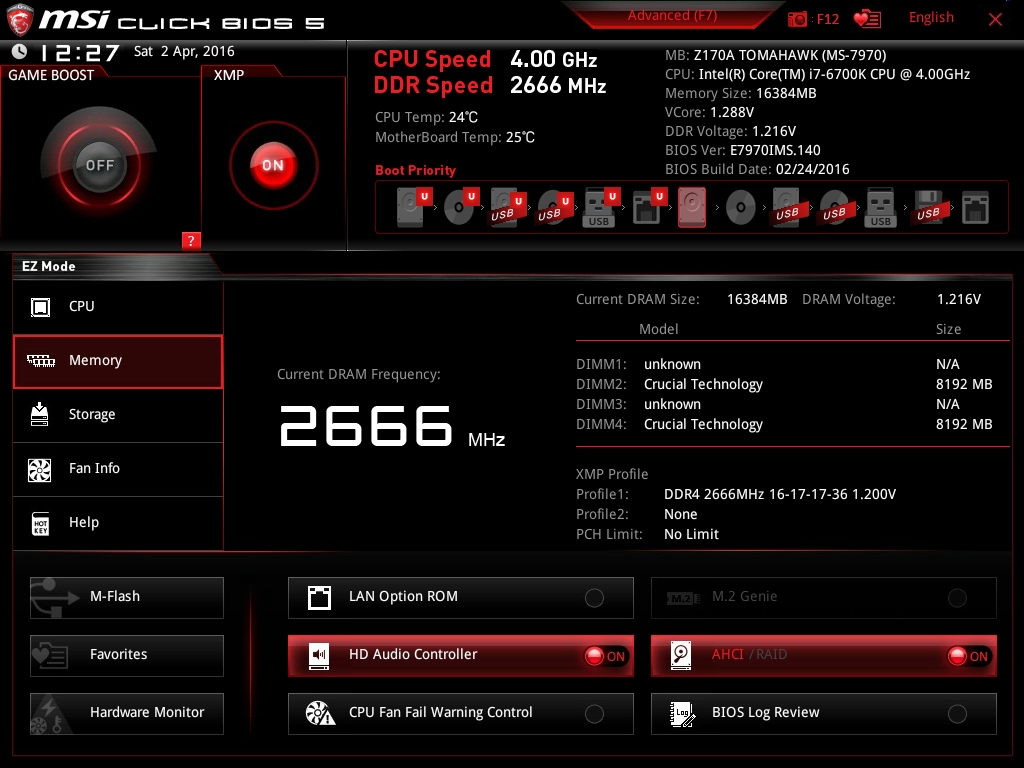Click the DIMM3 unknown row

tap(784, 404)
